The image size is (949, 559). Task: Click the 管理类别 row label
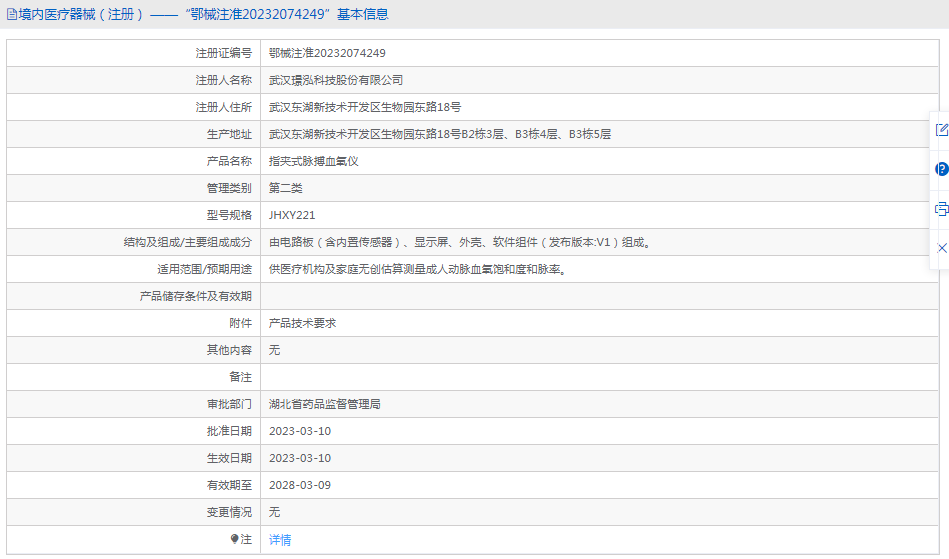point(229,188)
